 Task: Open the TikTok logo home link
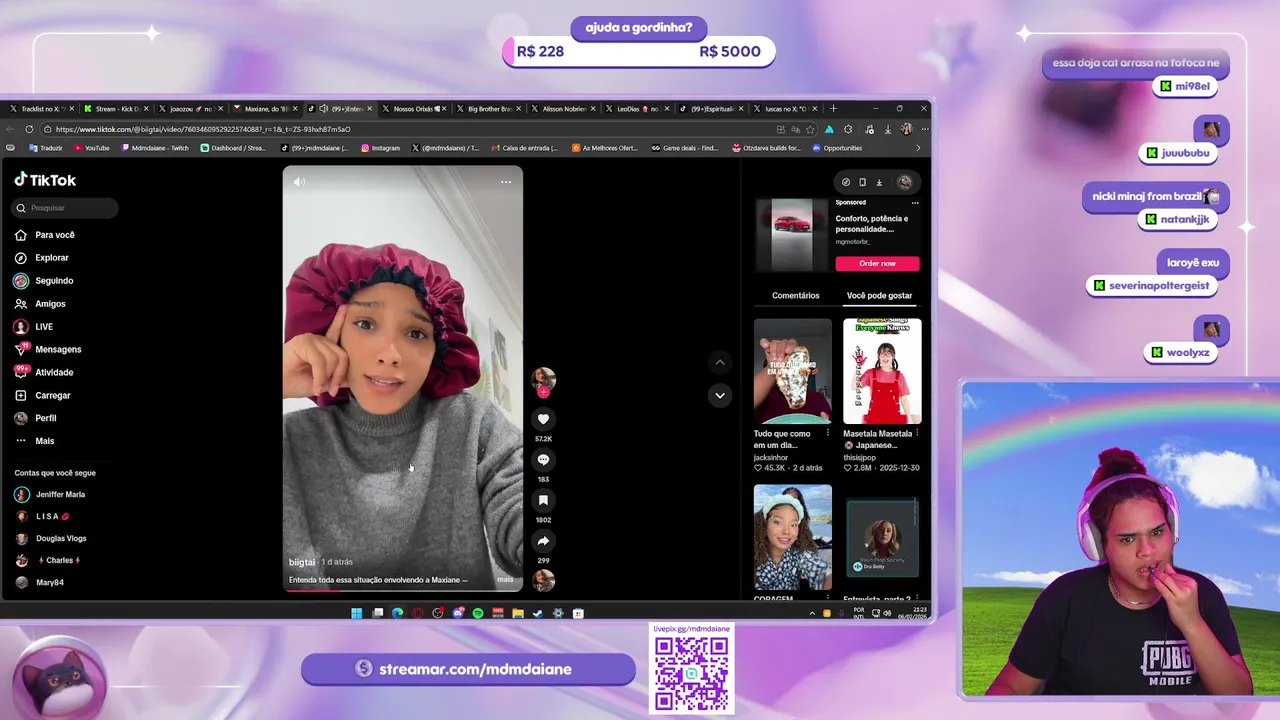coord(45,180)
